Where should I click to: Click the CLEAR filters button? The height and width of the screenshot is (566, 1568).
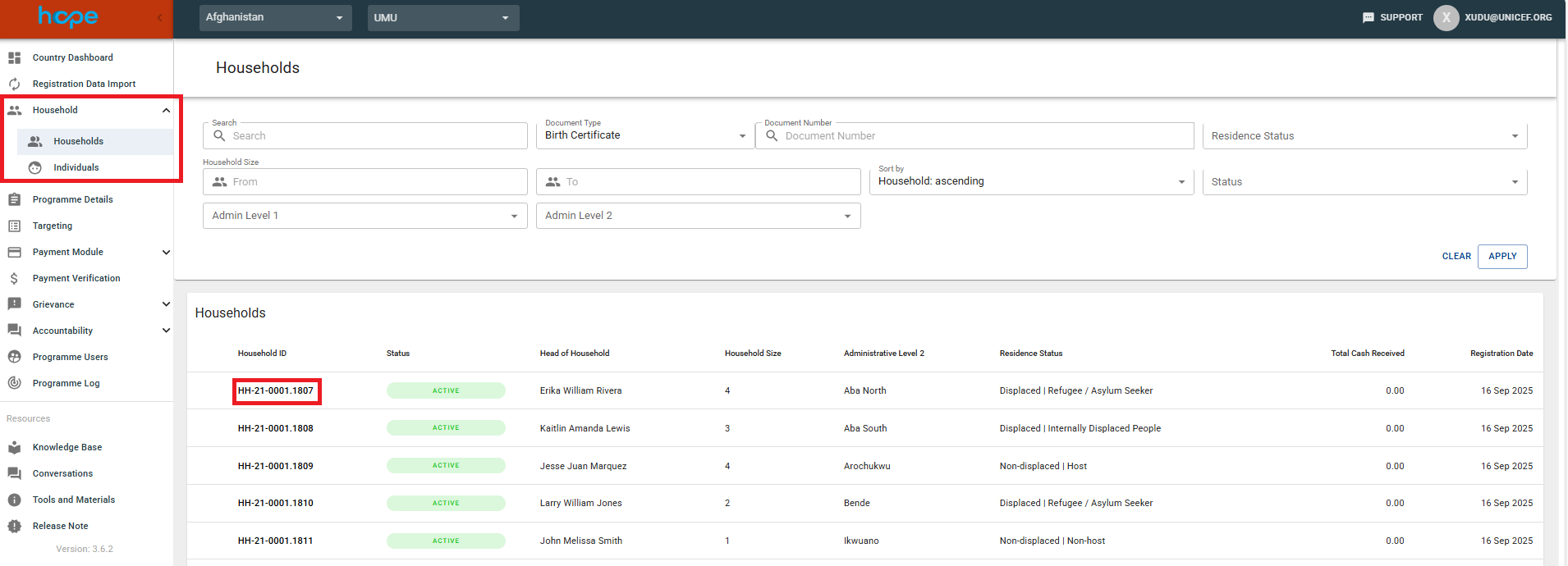pyautogui.click(x=1456, y=256)
